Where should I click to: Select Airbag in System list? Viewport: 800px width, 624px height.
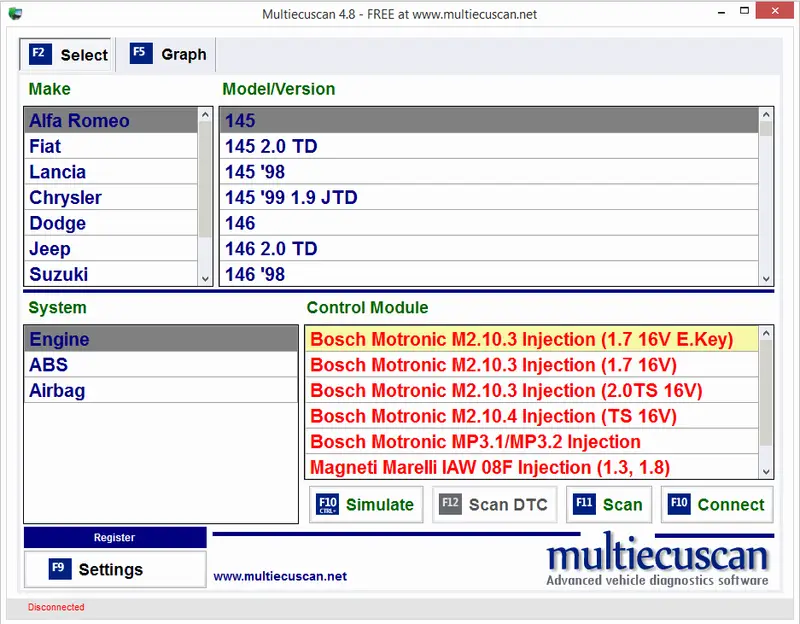pyautogui.click(x=161, y=390)
